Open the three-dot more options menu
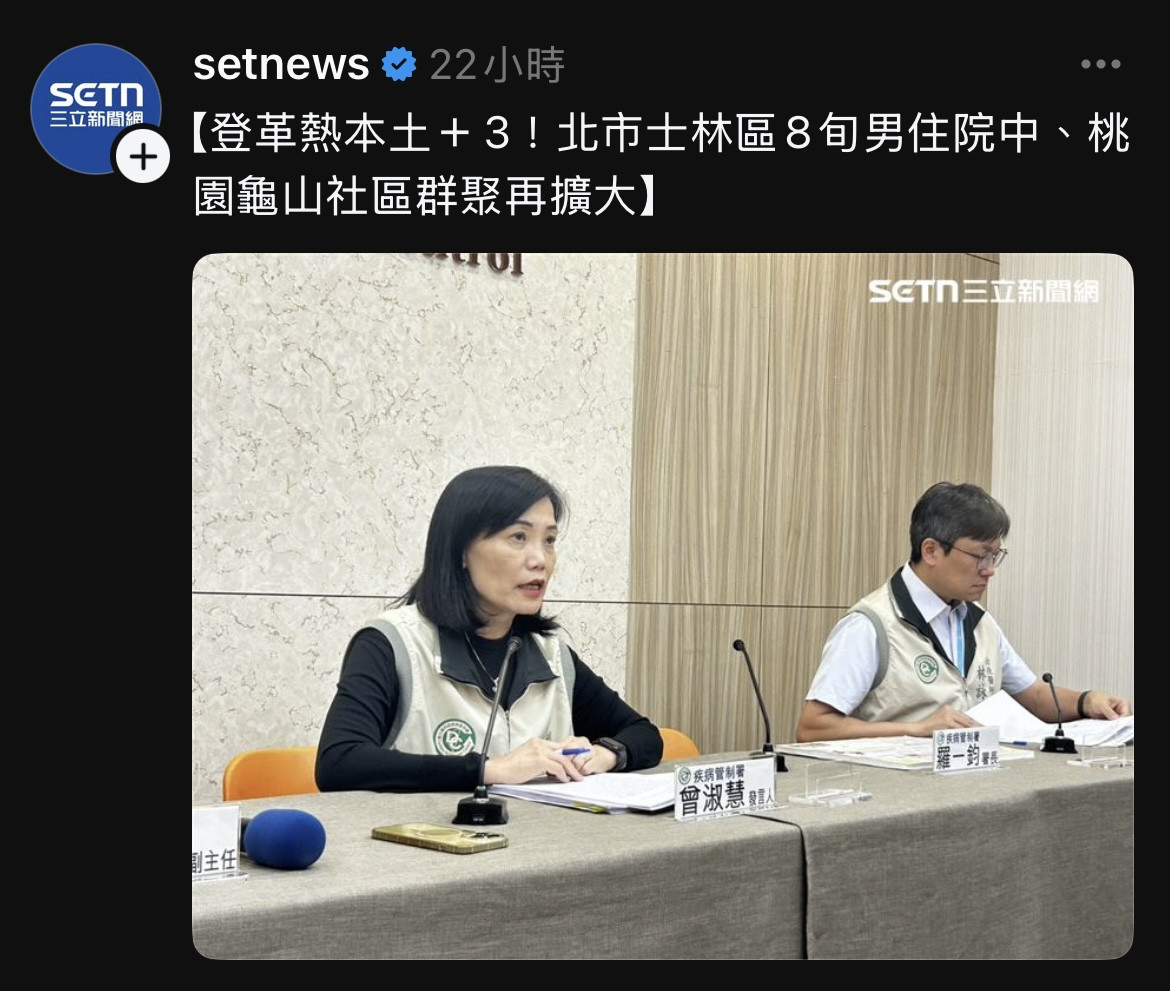The image size is (1170, 991). pos(1101,64)
